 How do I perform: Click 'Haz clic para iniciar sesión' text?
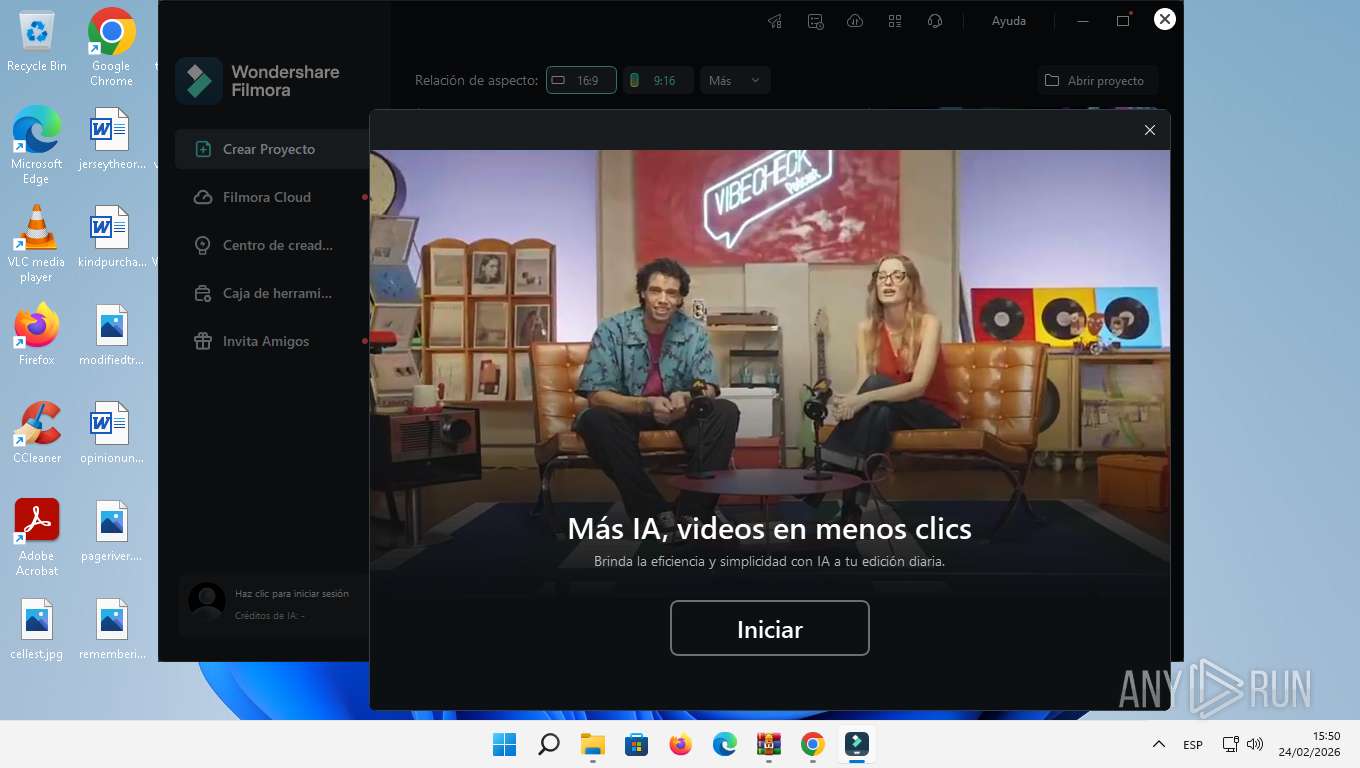[x=292, y=593]
